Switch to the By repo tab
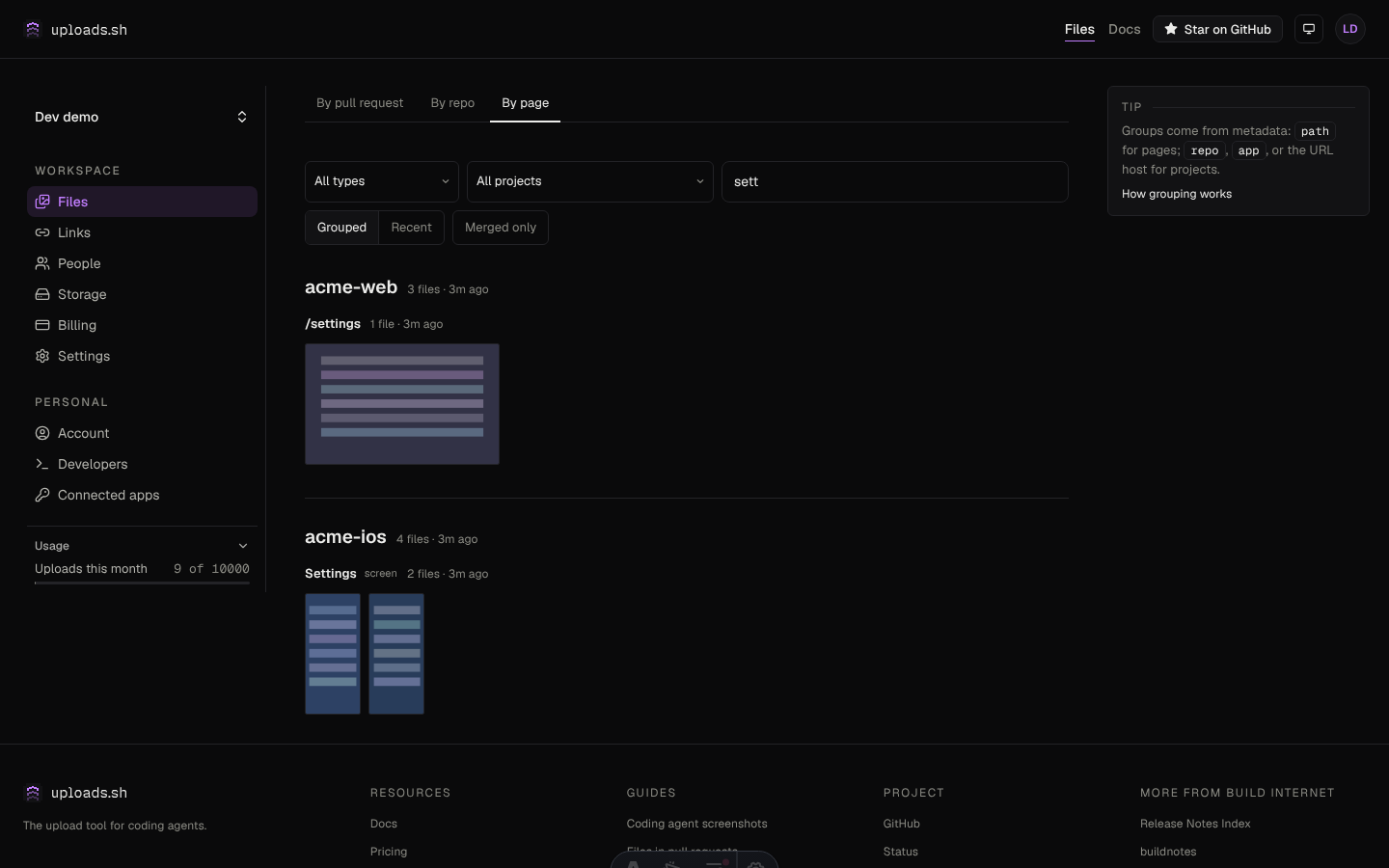1389x868 pixels. [452, 103]
